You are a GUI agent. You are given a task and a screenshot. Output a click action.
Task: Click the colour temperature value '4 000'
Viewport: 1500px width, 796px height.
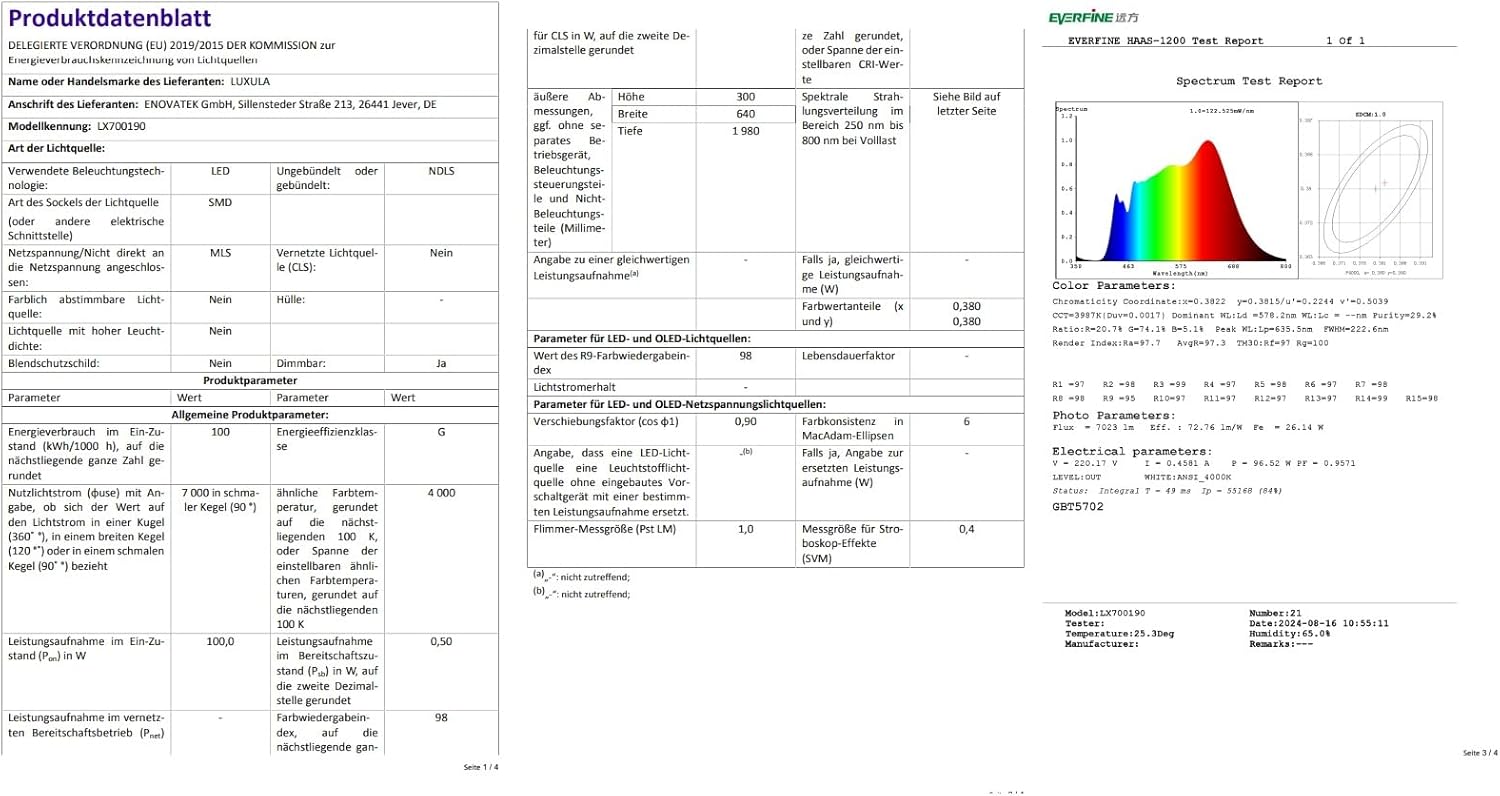[x=441, y=493]
